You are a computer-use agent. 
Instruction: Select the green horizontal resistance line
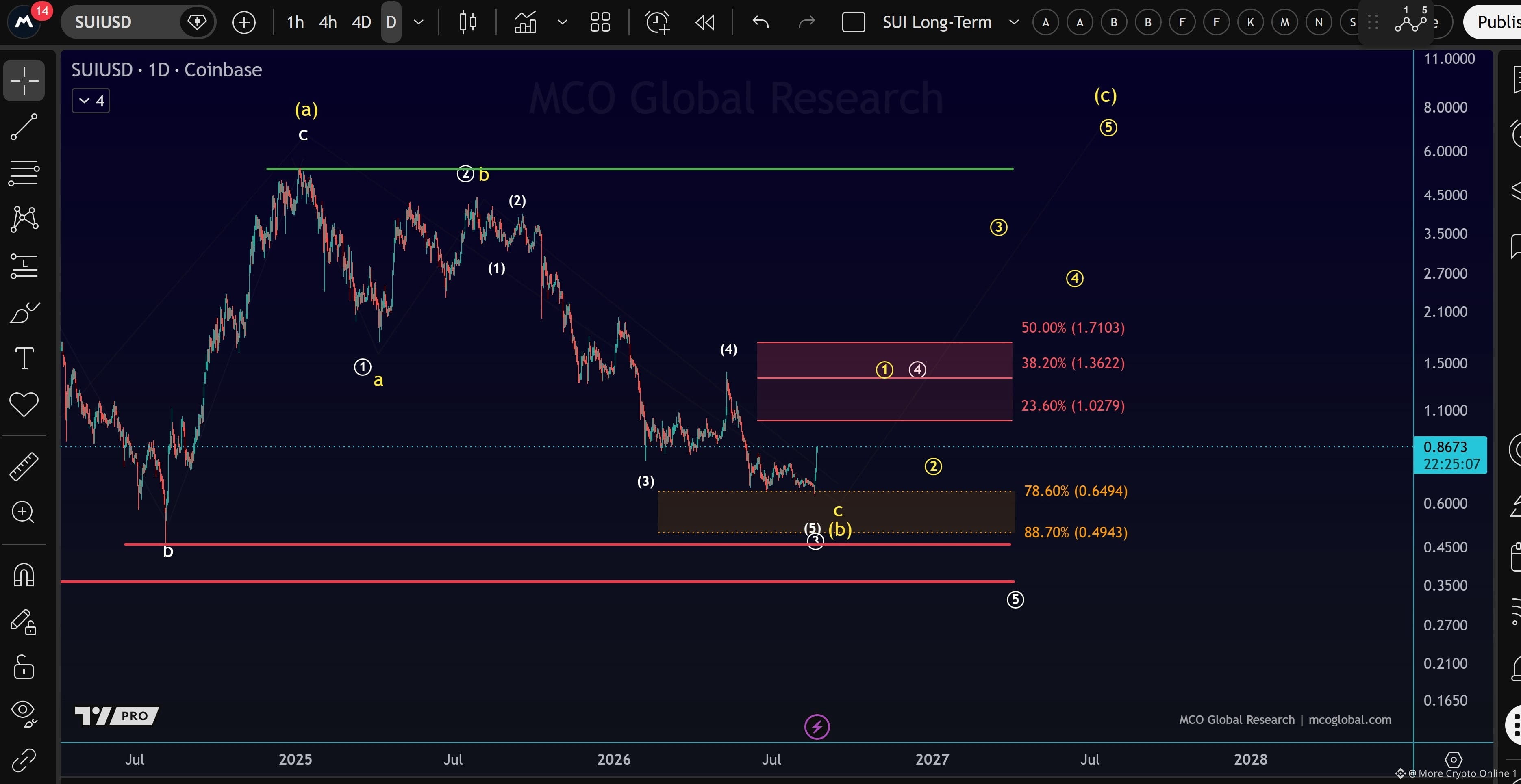tap(640, 169)
